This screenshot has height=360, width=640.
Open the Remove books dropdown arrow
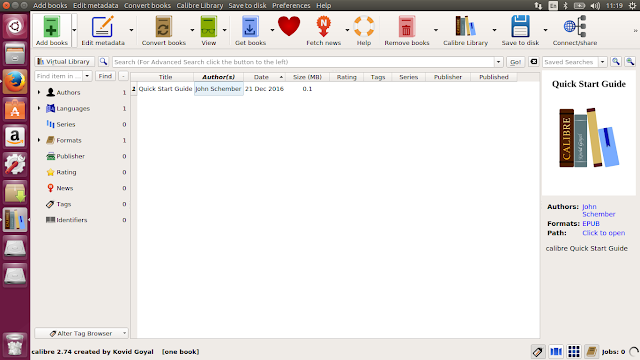click(x=436, y=30)
